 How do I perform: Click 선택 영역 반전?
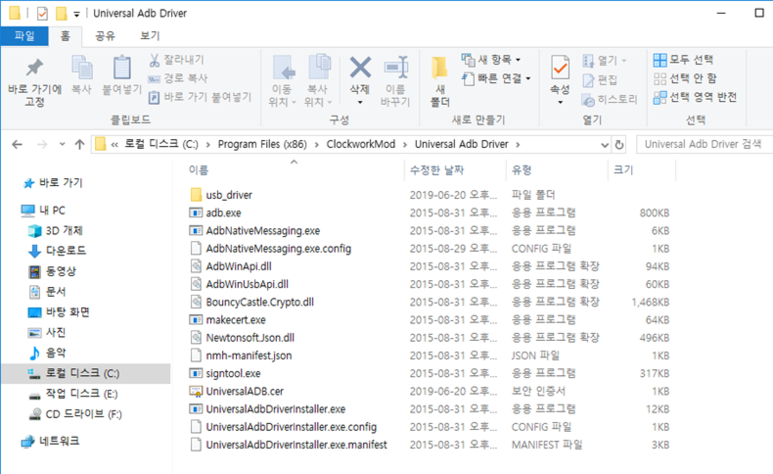coord(695,97)
